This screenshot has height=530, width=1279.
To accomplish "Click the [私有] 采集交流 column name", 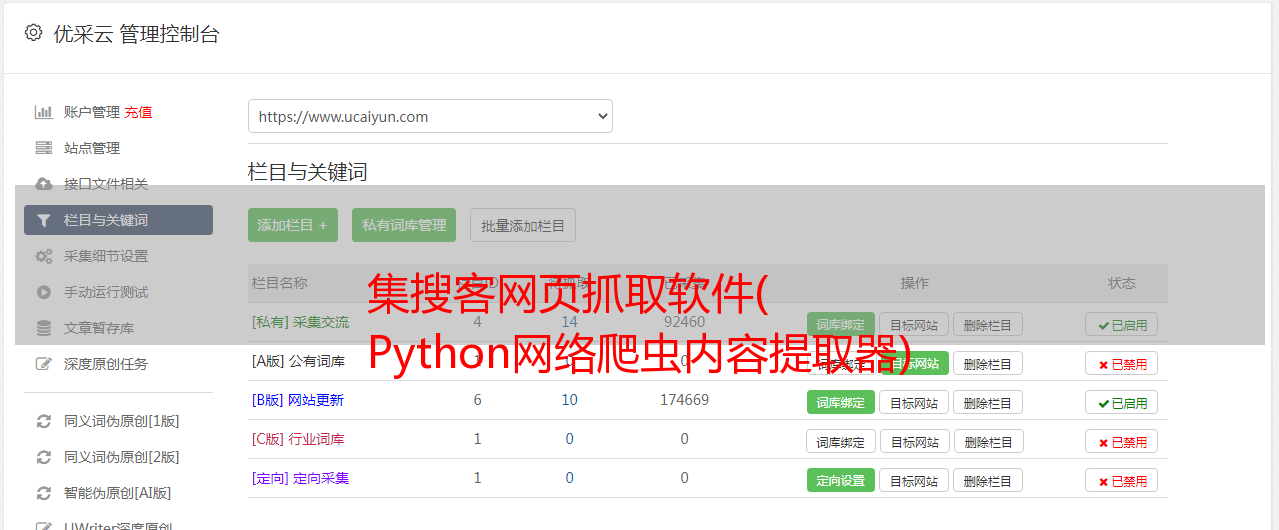I will coord(300,322).
